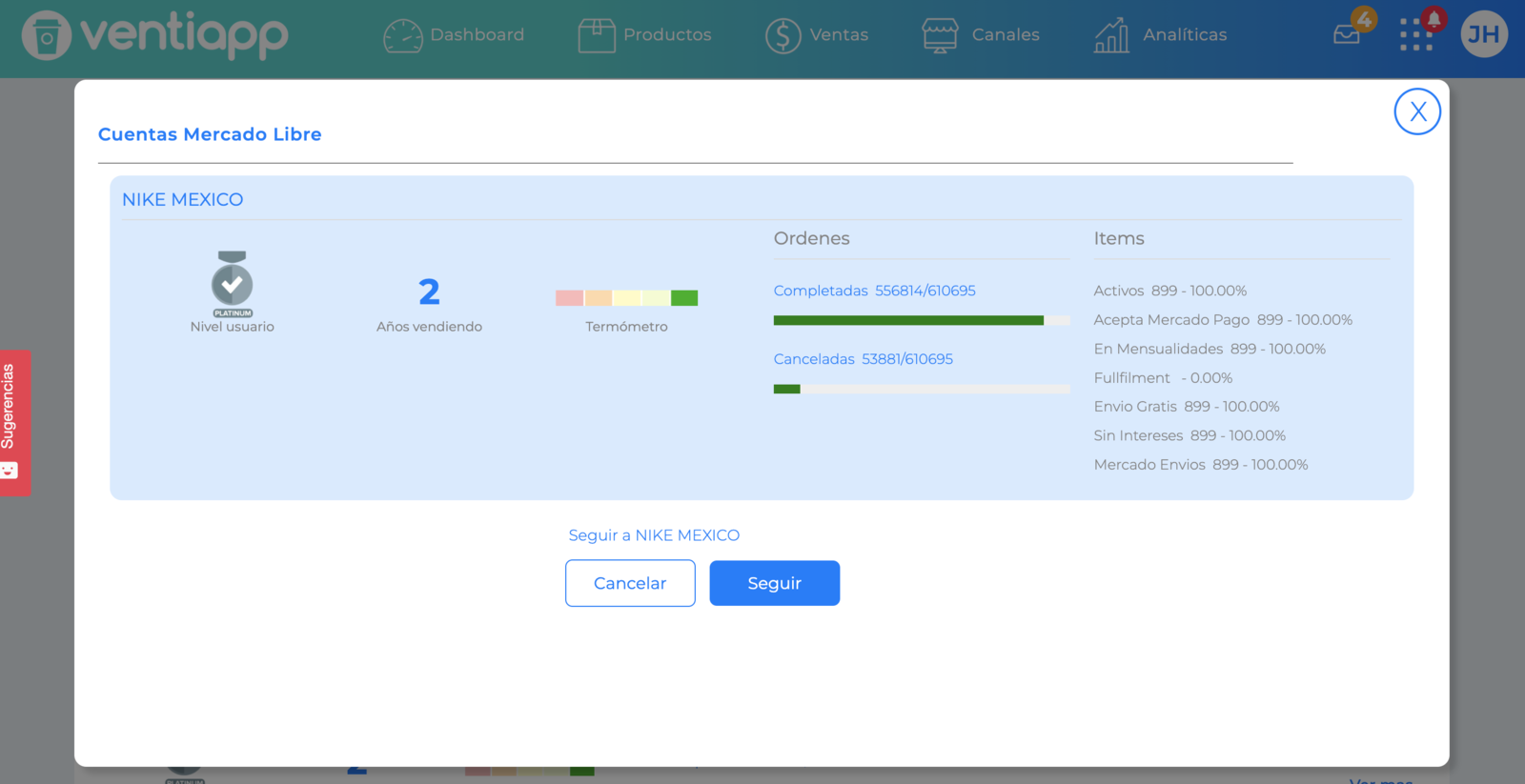
Task: Click the Ventas dollar icon
Action: point(783,35)
